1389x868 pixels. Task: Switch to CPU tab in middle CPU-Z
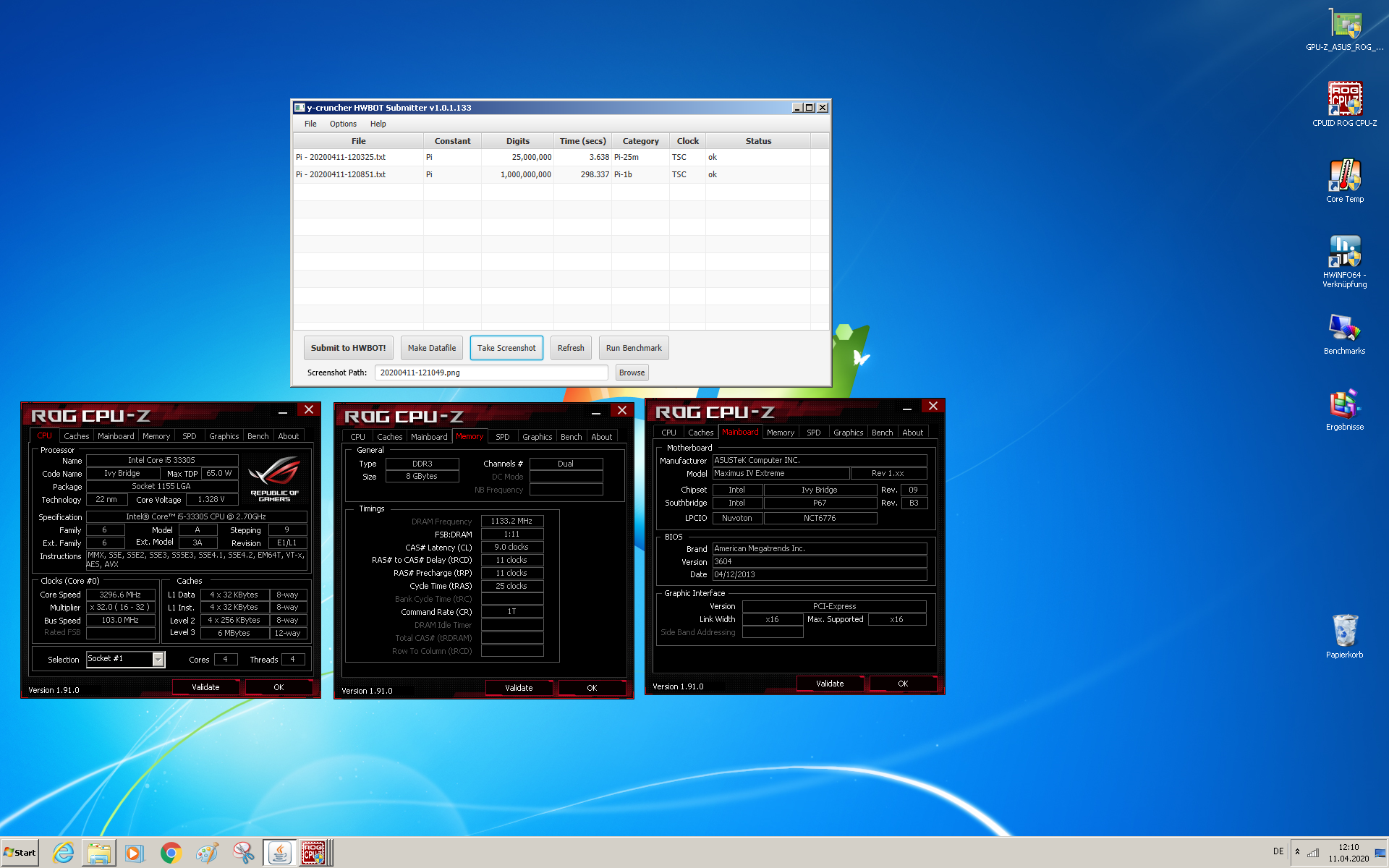[357, 437]
